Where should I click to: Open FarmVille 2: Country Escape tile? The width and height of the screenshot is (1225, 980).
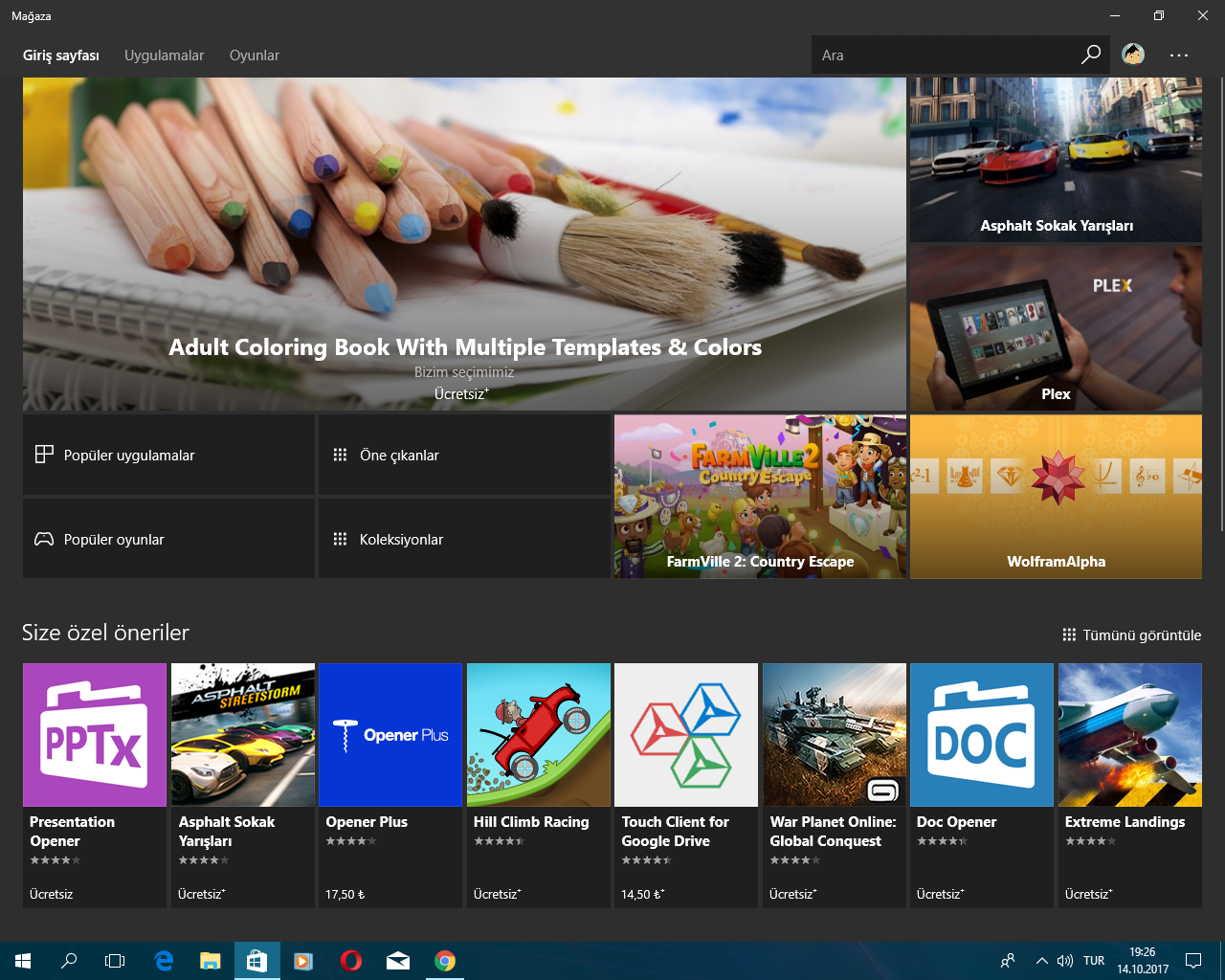click(760, 496)
